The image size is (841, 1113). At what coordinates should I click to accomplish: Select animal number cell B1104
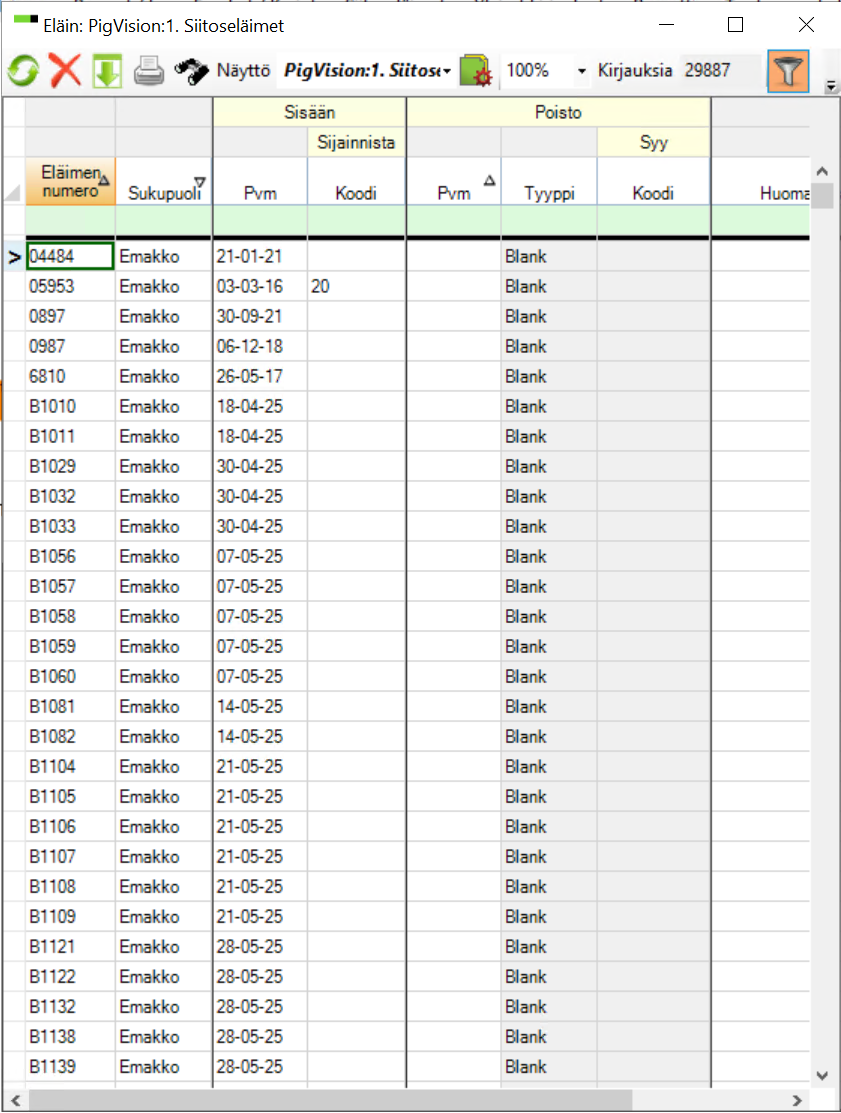(70, 767)
